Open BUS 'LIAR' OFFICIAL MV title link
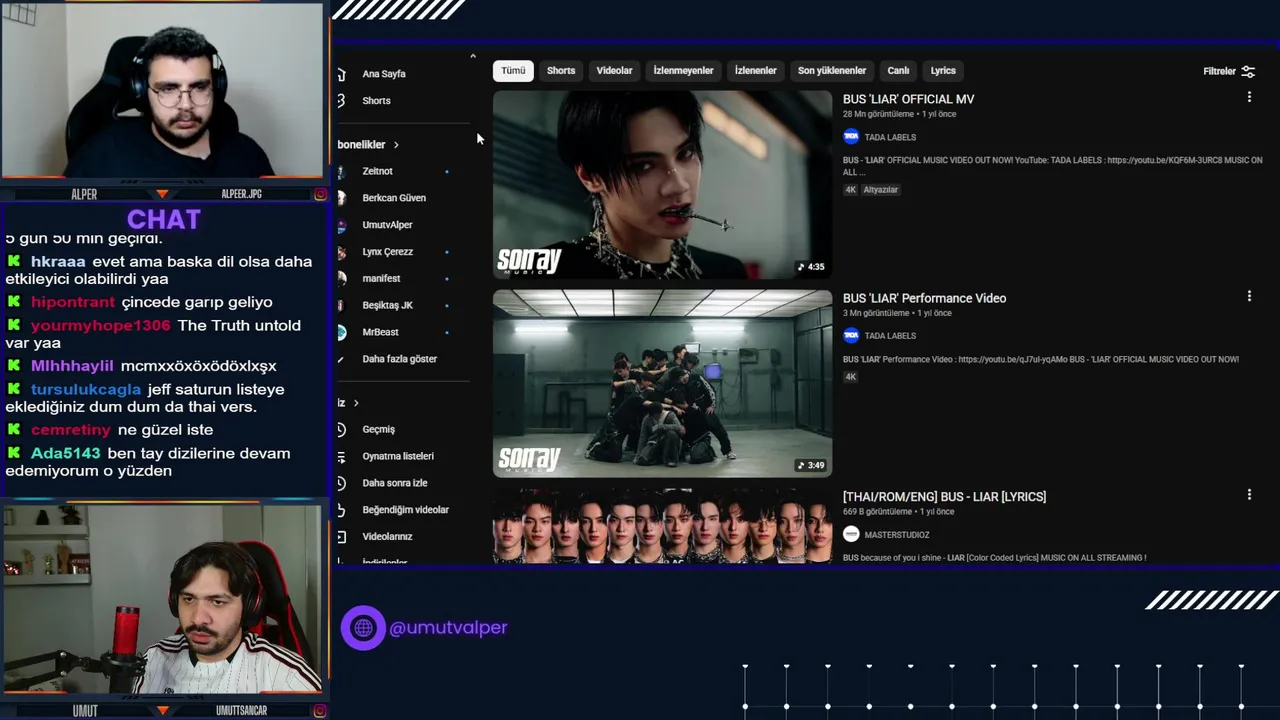 tap(908, 99)
